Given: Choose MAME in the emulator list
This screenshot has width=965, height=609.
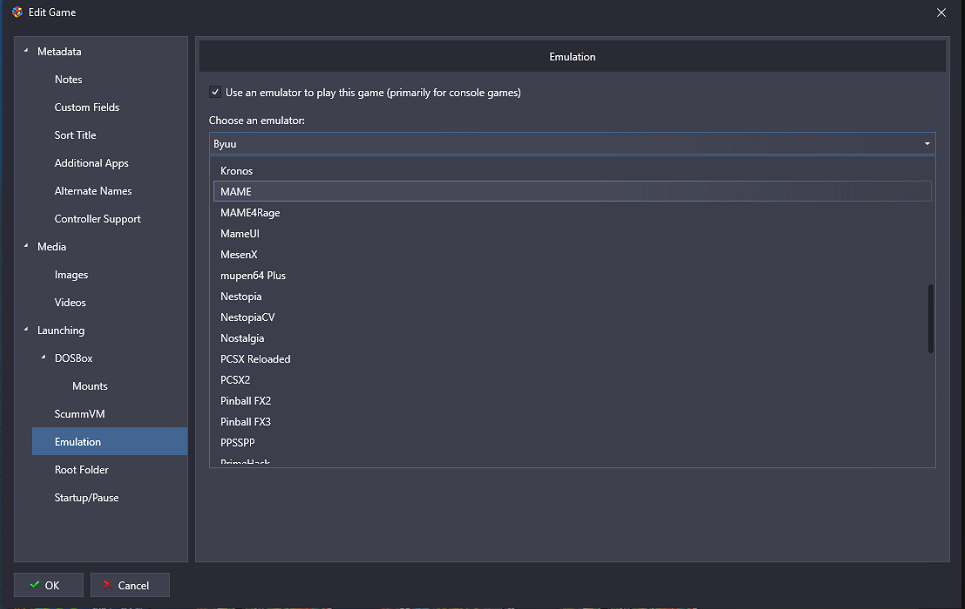Looking at the screenshot, I should click(x=572, y=191).
